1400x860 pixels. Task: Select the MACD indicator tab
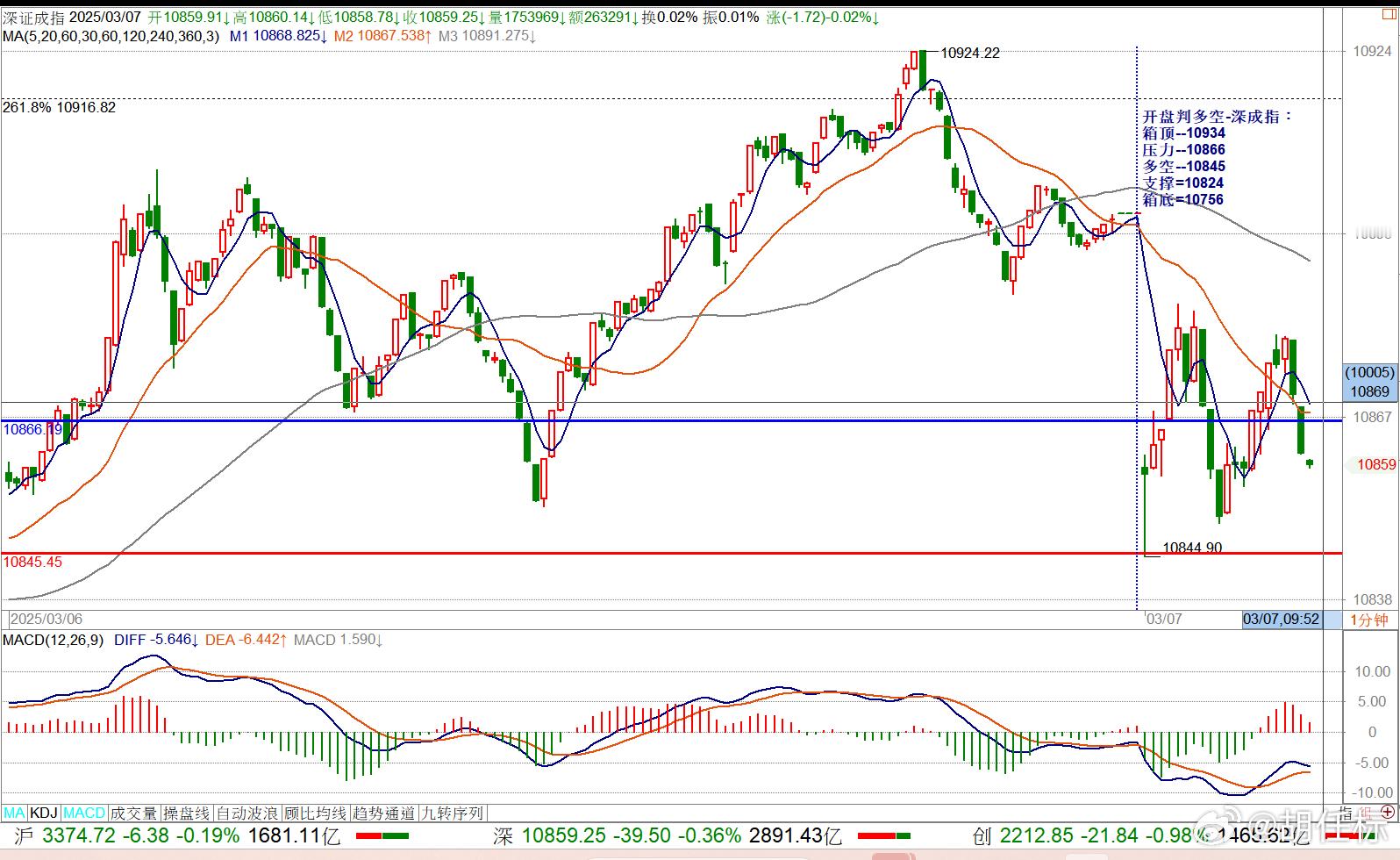tap(84, 813)
